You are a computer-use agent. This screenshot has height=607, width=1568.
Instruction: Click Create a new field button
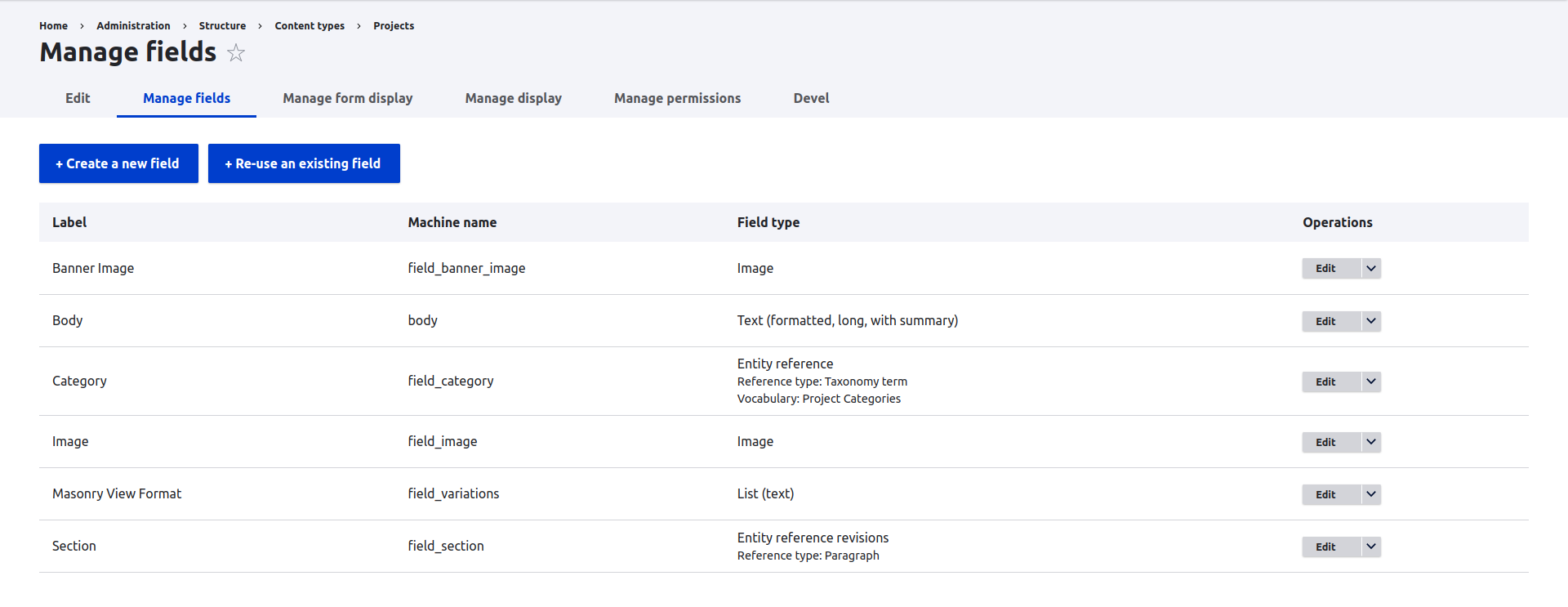[x=118, y=163]
